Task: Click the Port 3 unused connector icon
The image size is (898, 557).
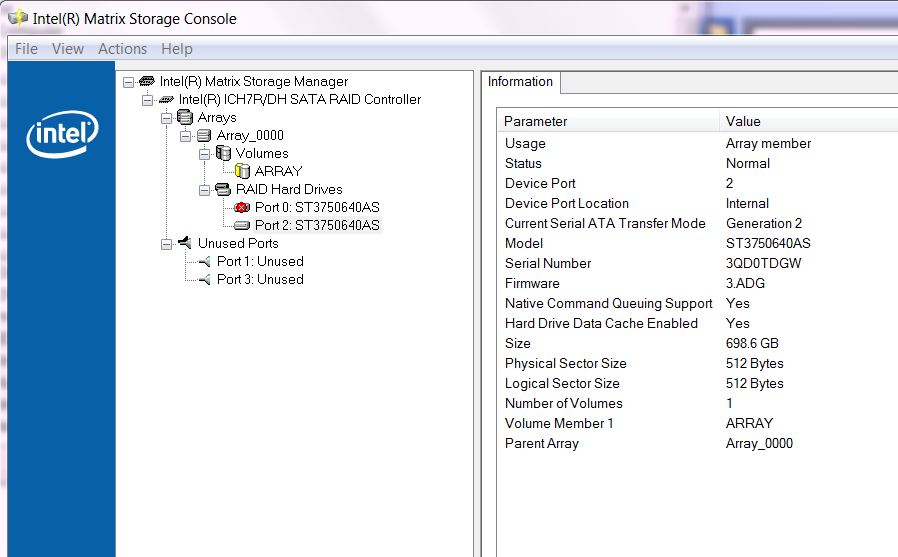Action: point(204,280)
